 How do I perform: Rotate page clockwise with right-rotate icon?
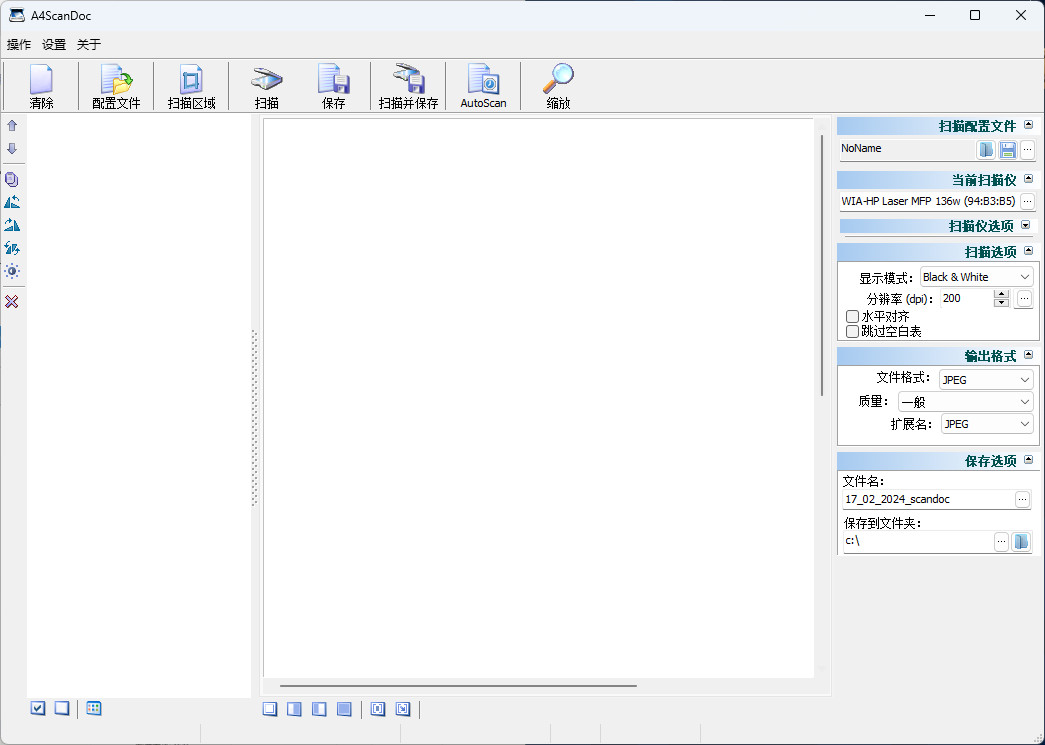click(12, 225)
